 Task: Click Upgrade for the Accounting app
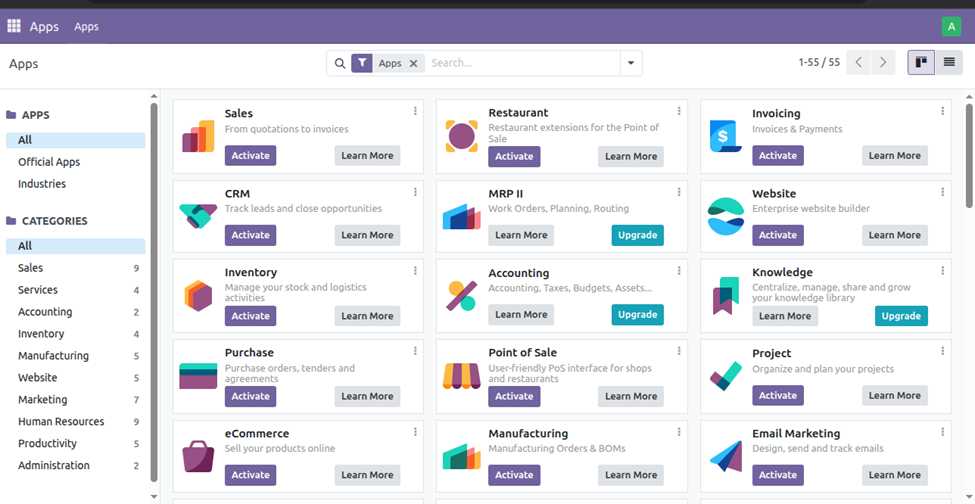(x=637, y=314)
